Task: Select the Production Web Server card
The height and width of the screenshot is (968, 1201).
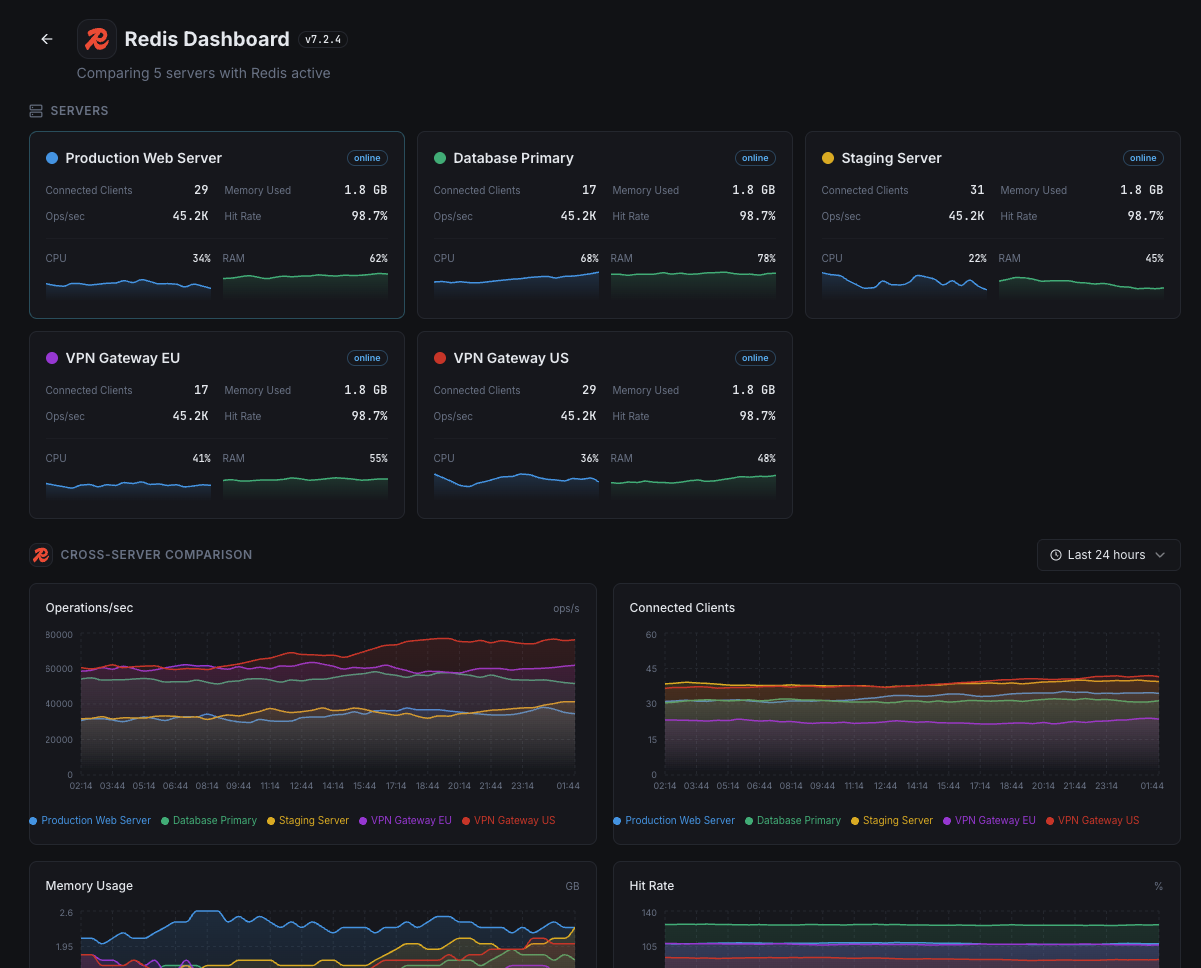Action: pos(216,224)
